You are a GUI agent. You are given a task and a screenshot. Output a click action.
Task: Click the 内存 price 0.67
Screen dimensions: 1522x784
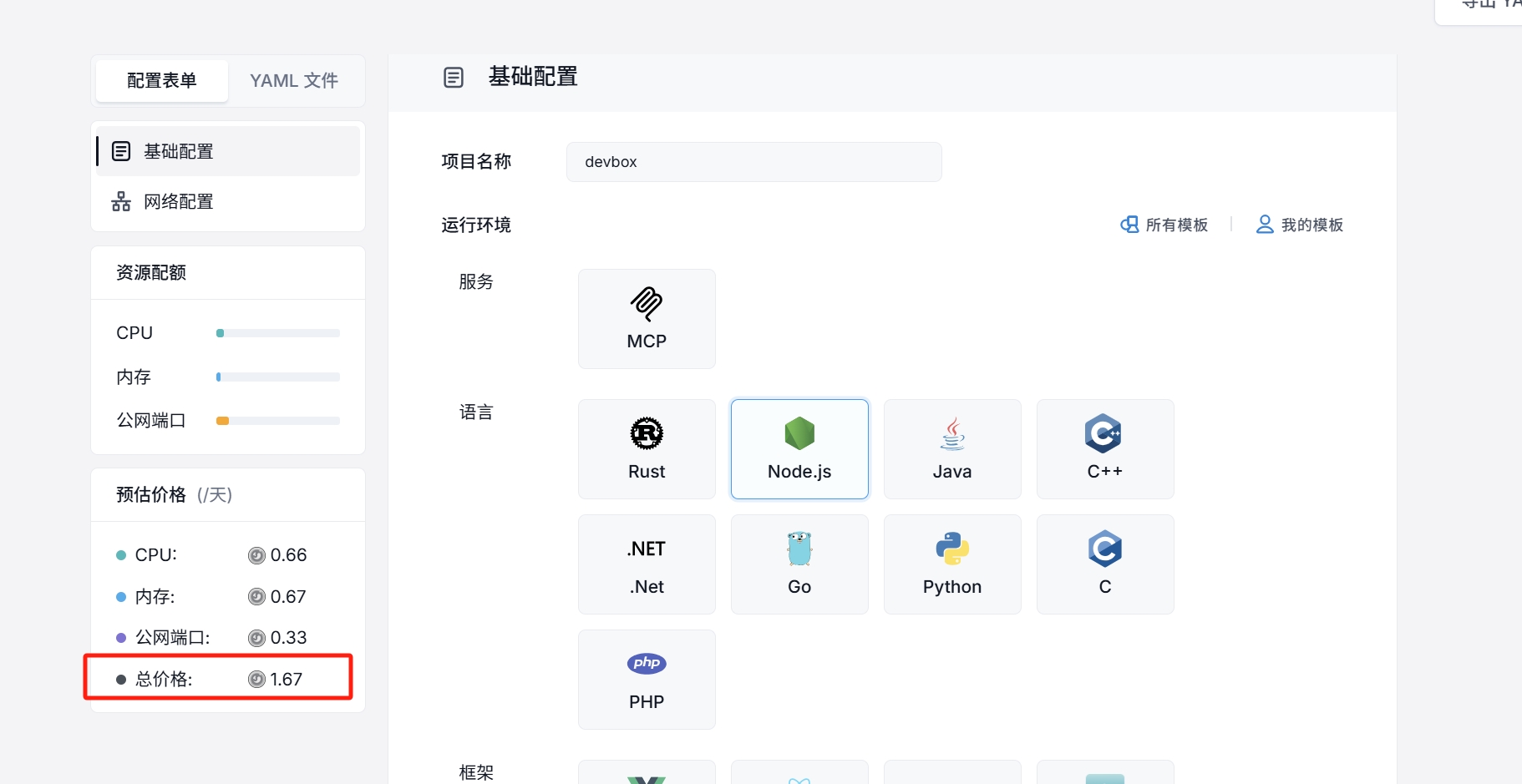coord(288,597)
